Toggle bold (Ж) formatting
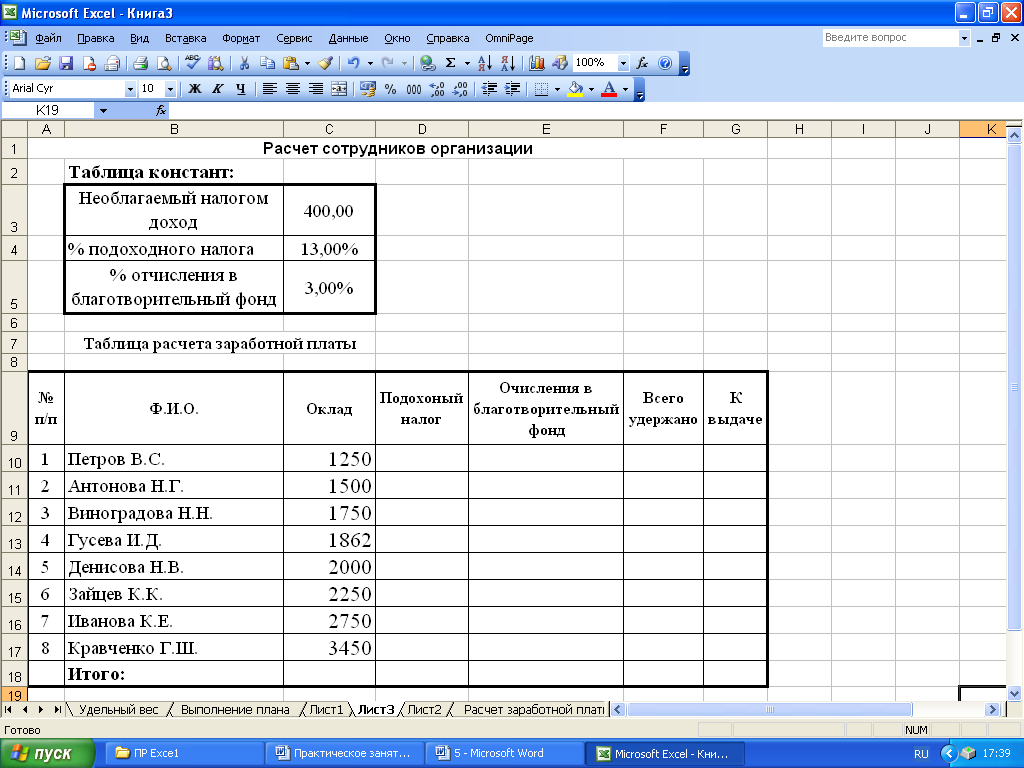This screenshot has height=768, width=1024. (195, 89)
